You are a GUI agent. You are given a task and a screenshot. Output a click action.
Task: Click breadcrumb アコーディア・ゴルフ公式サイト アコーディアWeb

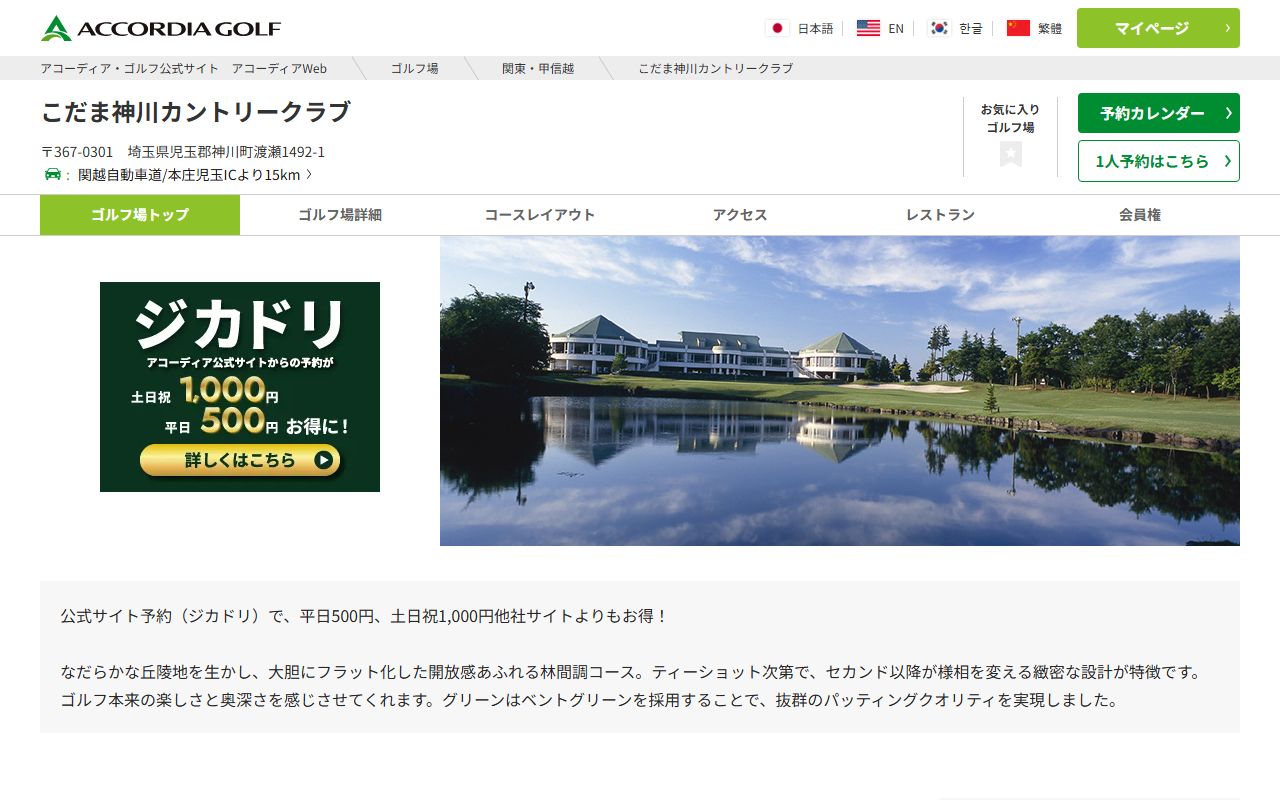point(184,68)
